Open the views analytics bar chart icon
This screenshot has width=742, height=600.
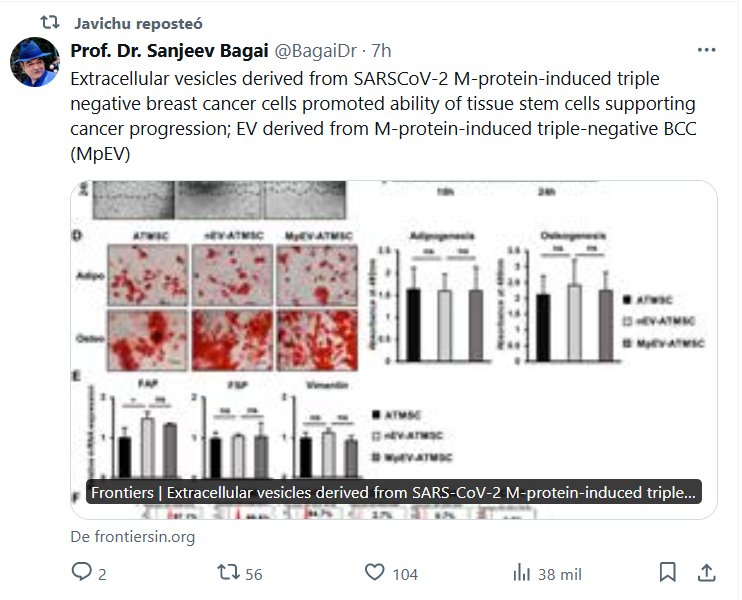[521, 573]
